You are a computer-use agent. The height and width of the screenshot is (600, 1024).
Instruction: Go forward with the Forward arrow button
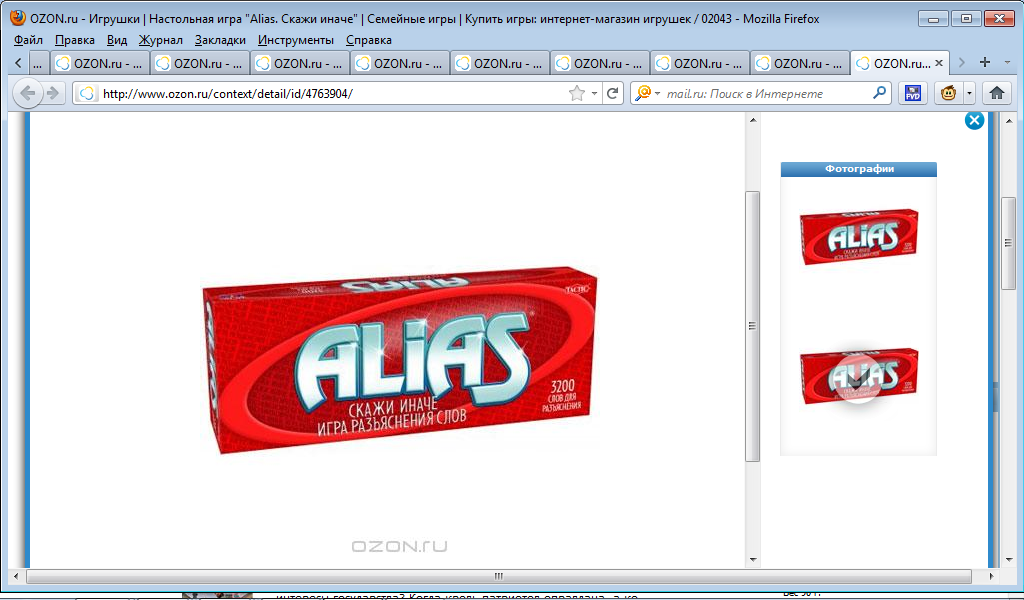click(54, 93)
